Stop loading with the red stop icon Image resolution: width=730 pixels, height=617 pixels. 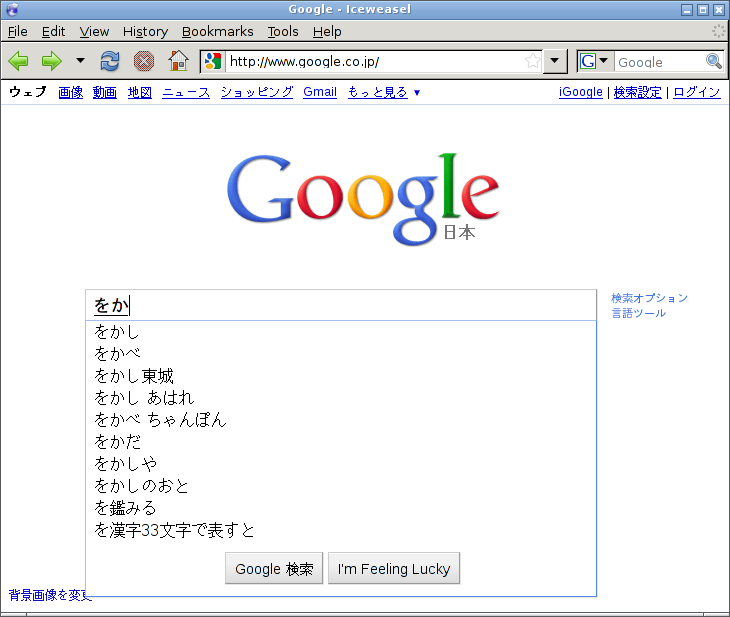[x=144, y=61]
